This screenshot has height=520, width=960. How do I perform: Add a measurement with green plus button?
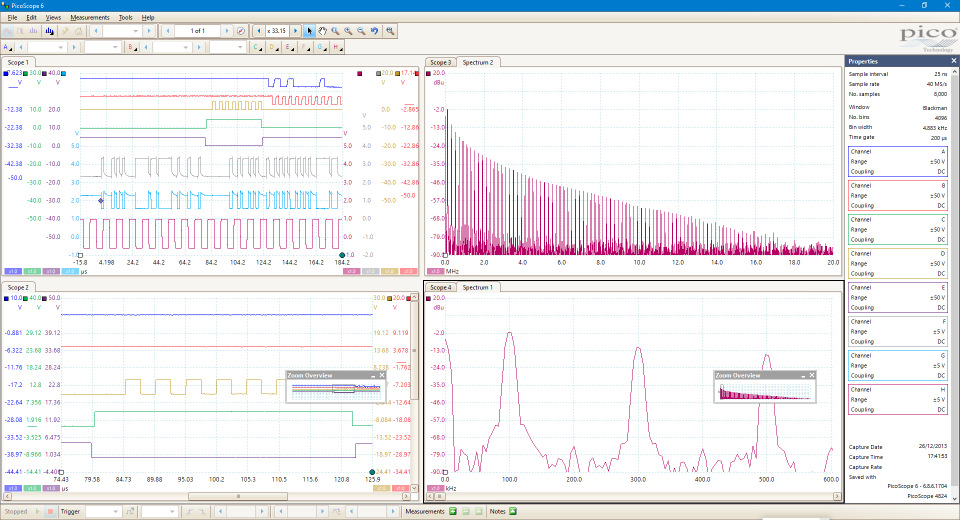(453, 511)
